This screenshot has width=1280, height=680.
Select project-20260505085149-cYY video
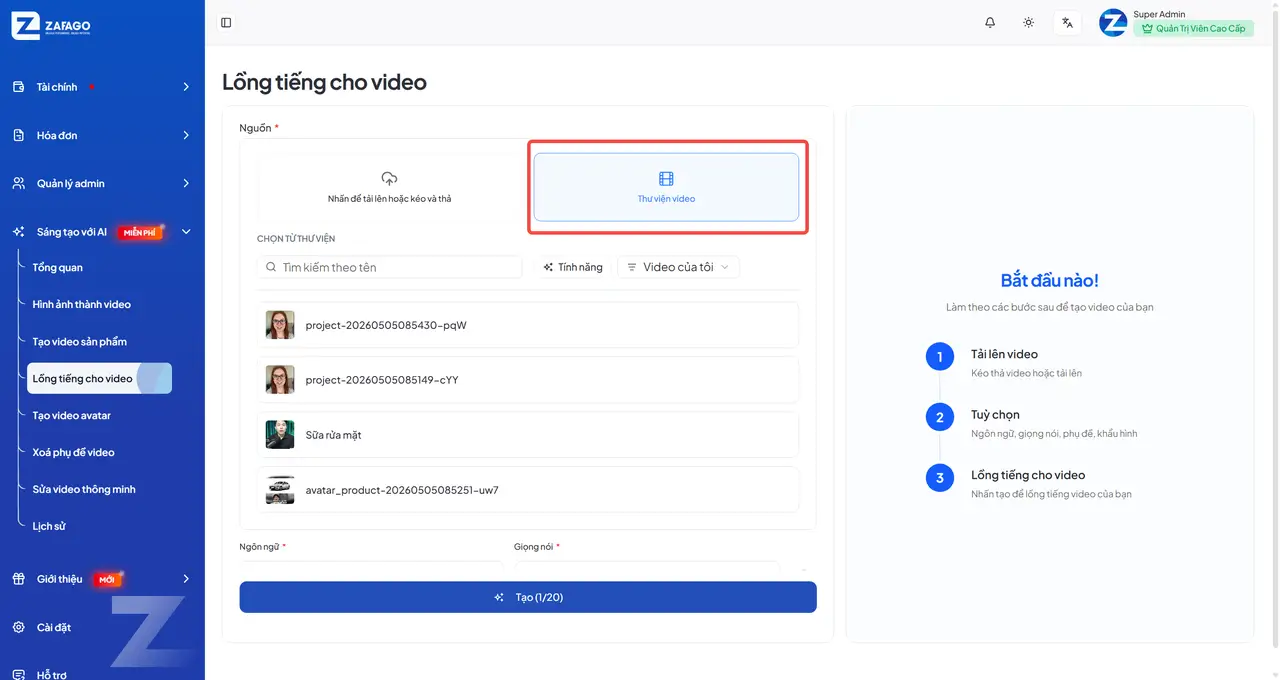[528, 380]
